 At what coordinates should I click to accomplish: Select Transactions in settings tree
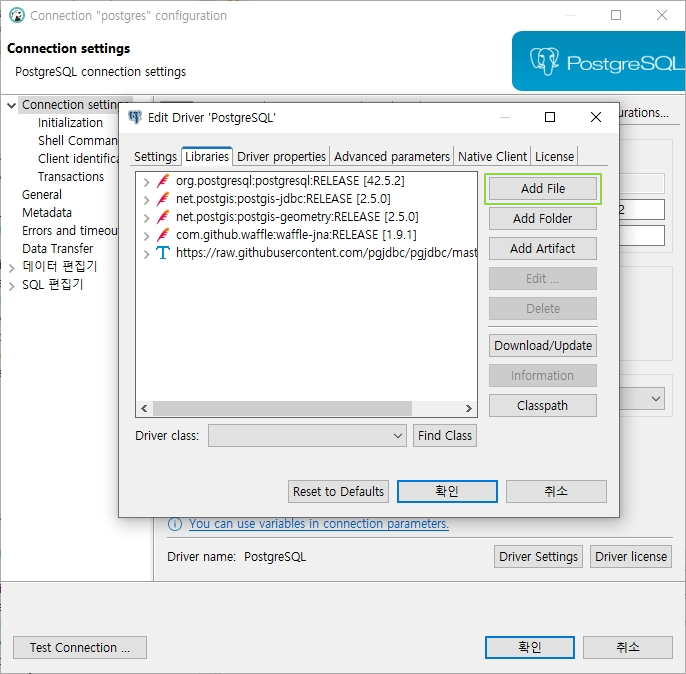click(x=71, y=177)
